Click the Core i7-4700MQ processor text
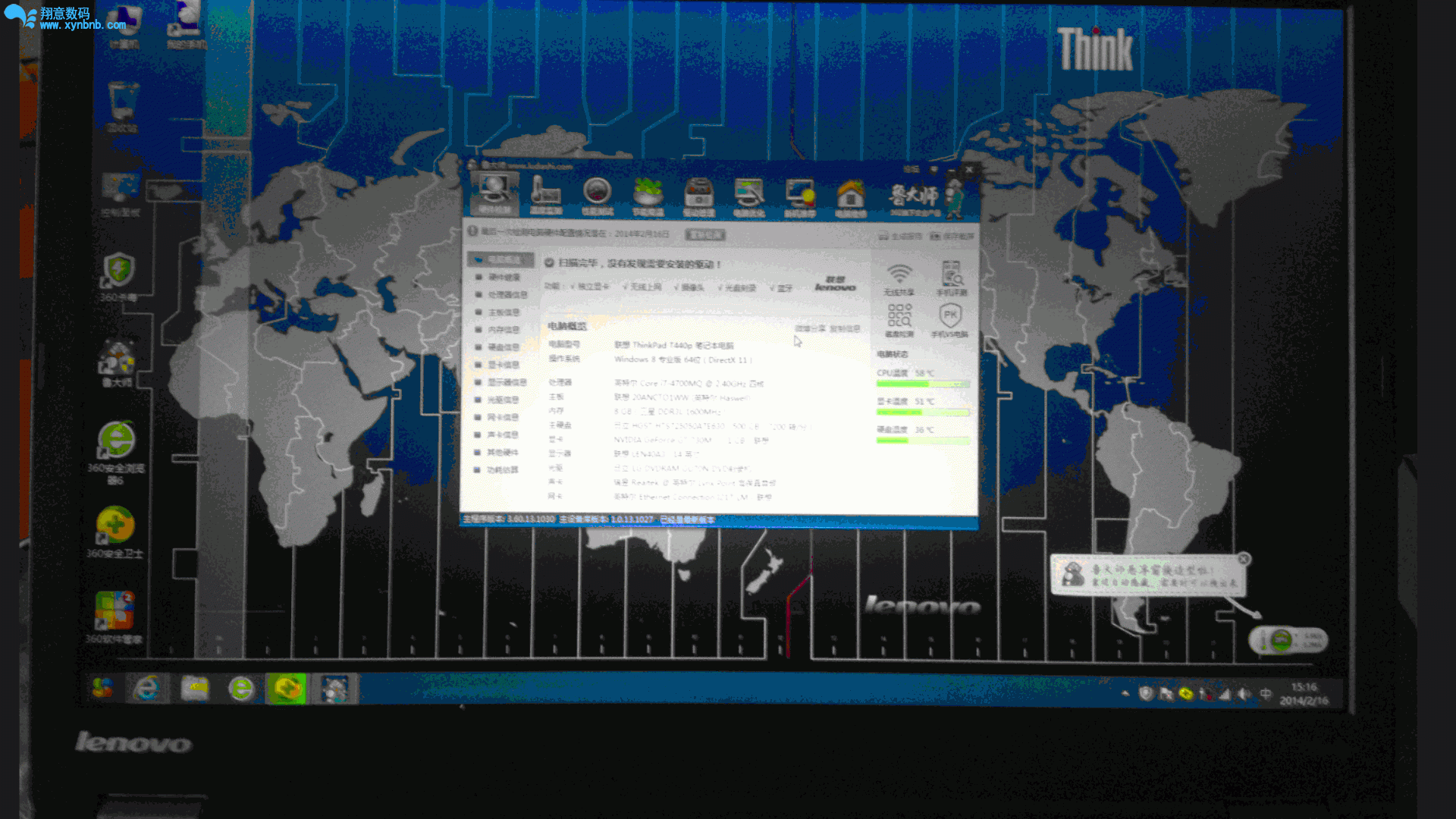The width and height of the screenshot is (1456, 819). [689, 383]
